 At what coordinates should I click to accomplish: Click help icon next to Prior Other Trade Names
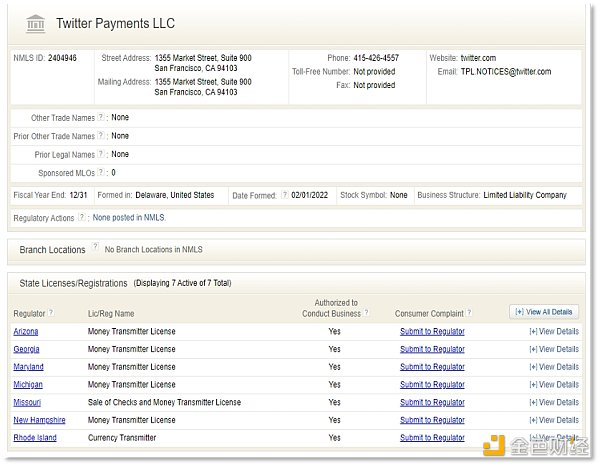[x=101, y=136]
